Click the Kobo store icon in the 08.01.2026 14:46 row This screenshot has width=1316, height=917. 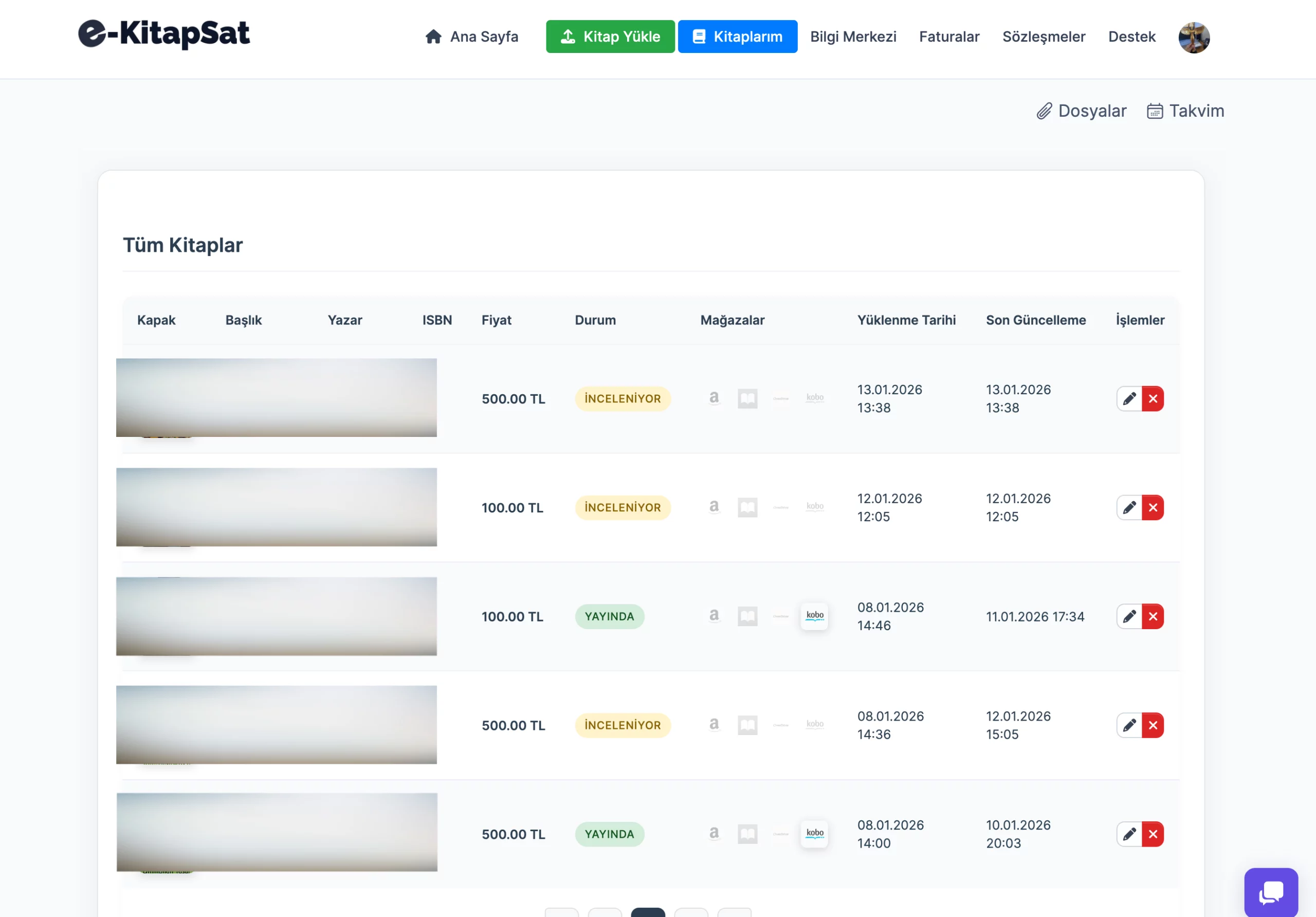(814, 616)
